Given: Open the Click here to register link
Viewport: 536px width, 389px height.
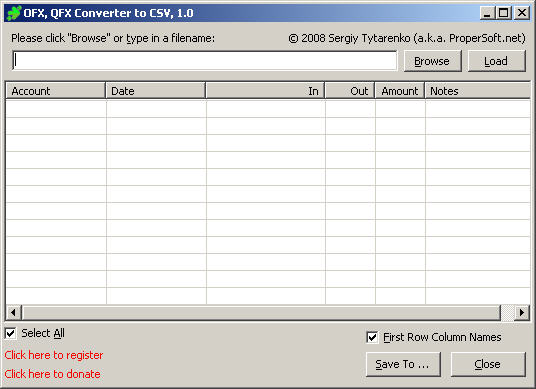Looking at the screenshot, I should click(54, 355).
